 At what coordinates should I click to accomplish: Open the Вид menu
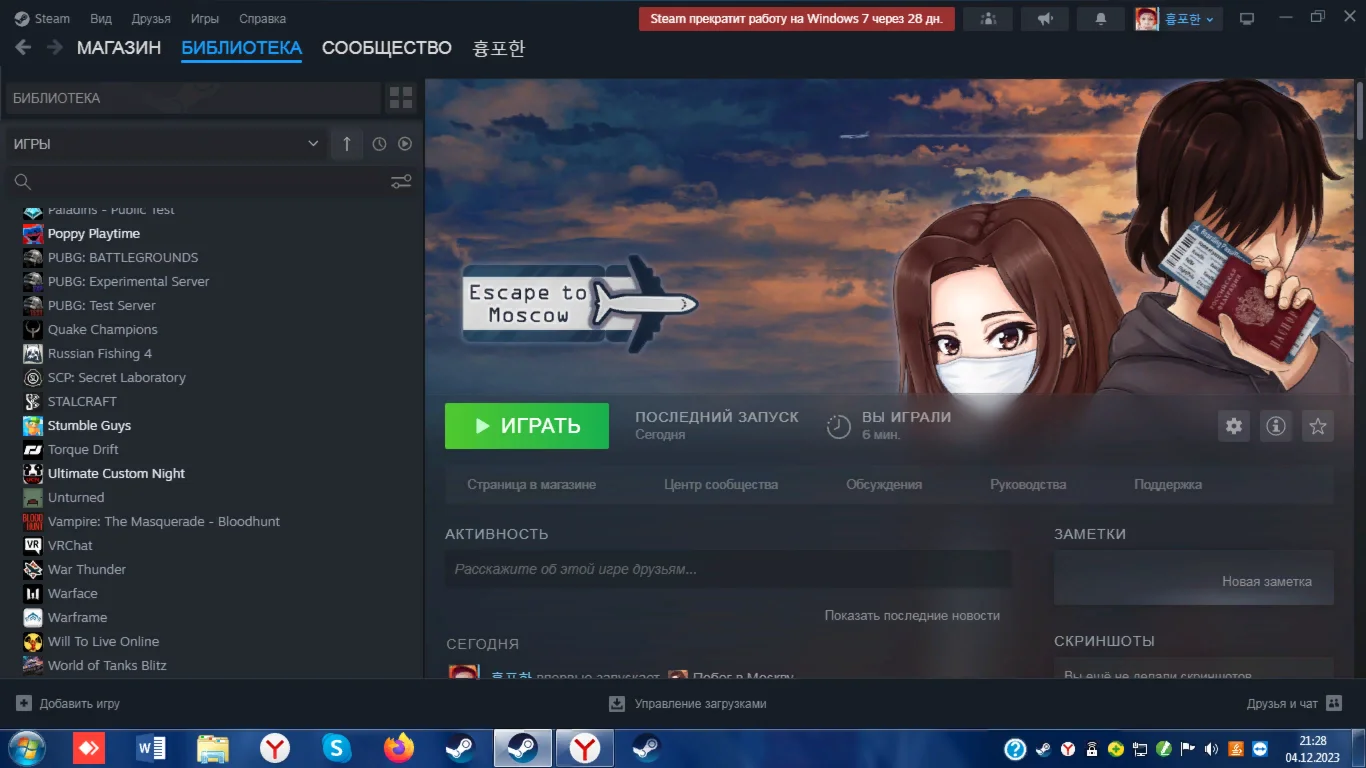pos(101,19)
